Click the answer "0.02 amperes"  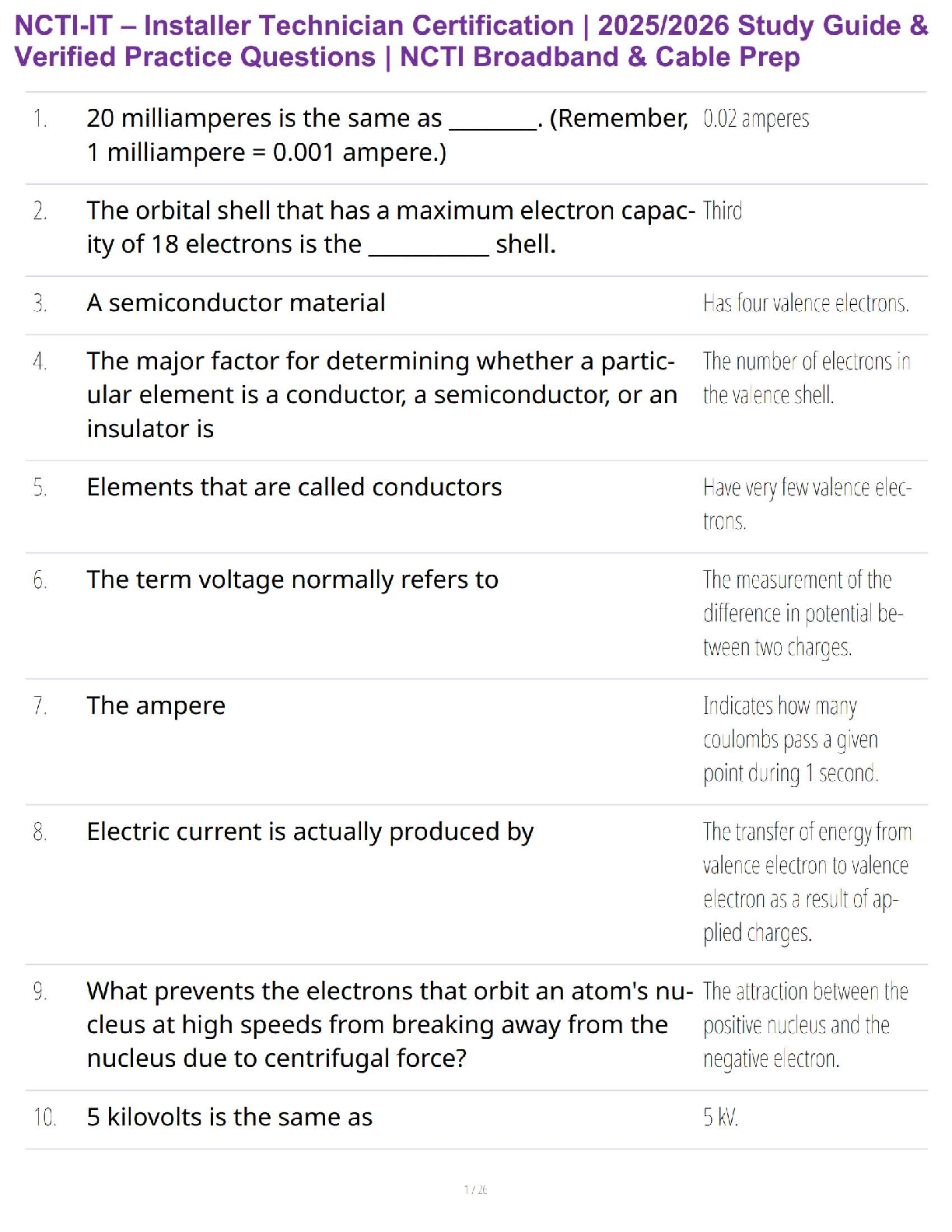pos(756,119)
